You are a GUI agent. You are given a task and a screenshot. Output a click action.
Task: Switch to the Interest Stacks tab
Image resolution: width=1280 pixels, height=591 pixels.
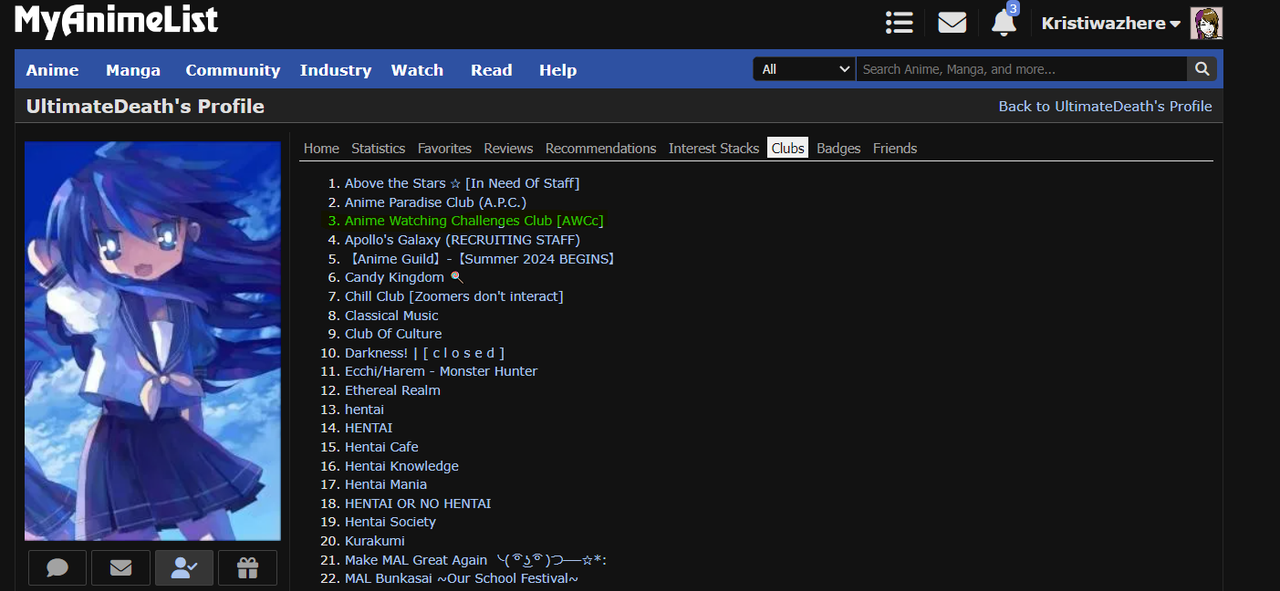point(714,148)
